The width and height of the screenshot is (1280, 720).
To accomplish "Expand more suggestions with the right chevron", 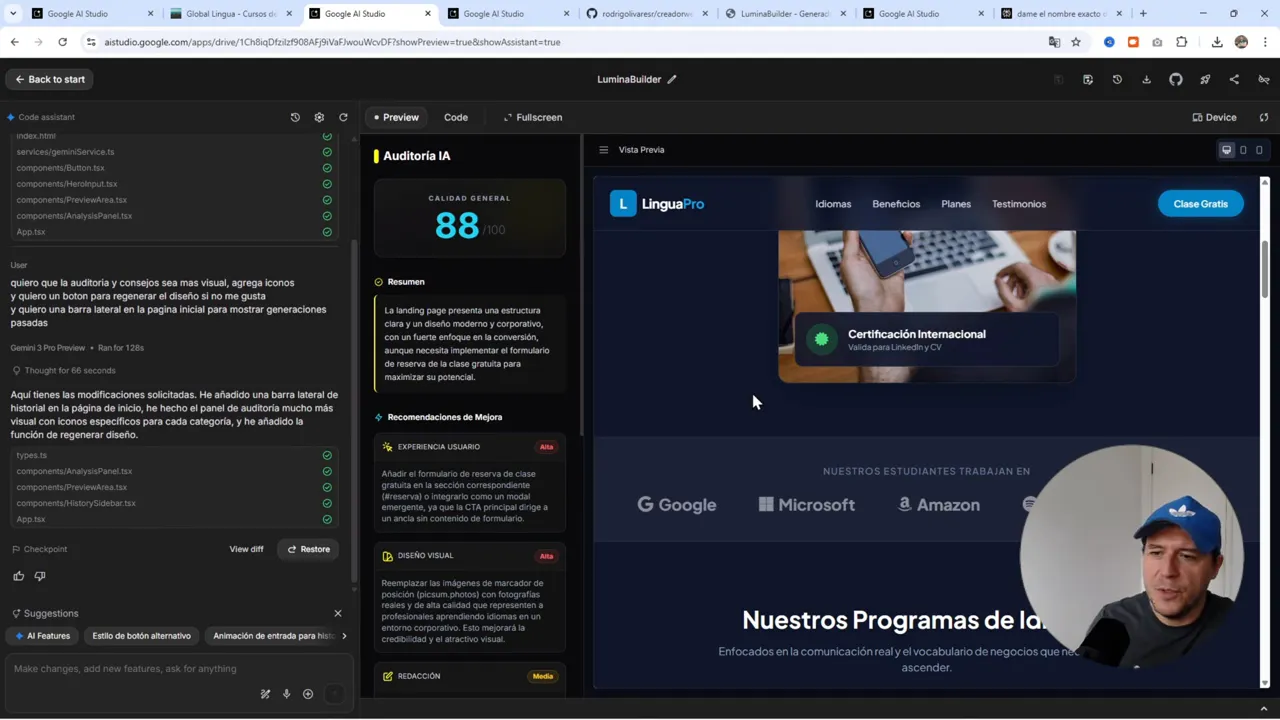I will pos(344,635).
